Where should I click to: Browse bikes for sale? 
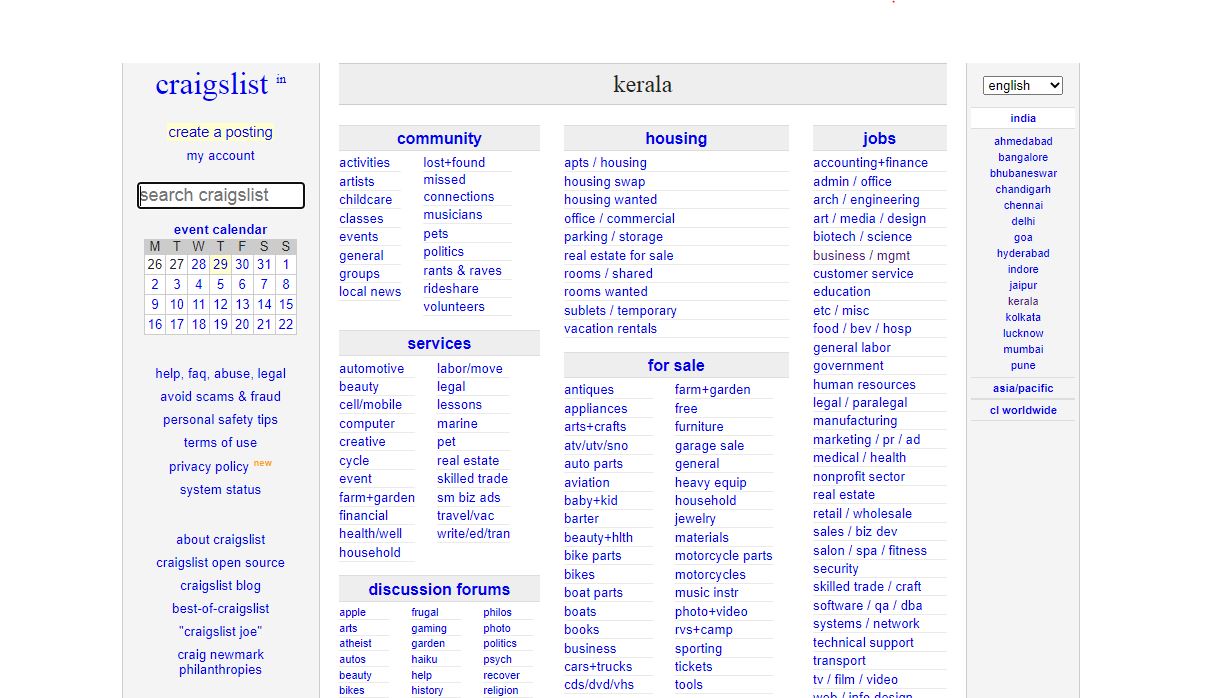579,575
